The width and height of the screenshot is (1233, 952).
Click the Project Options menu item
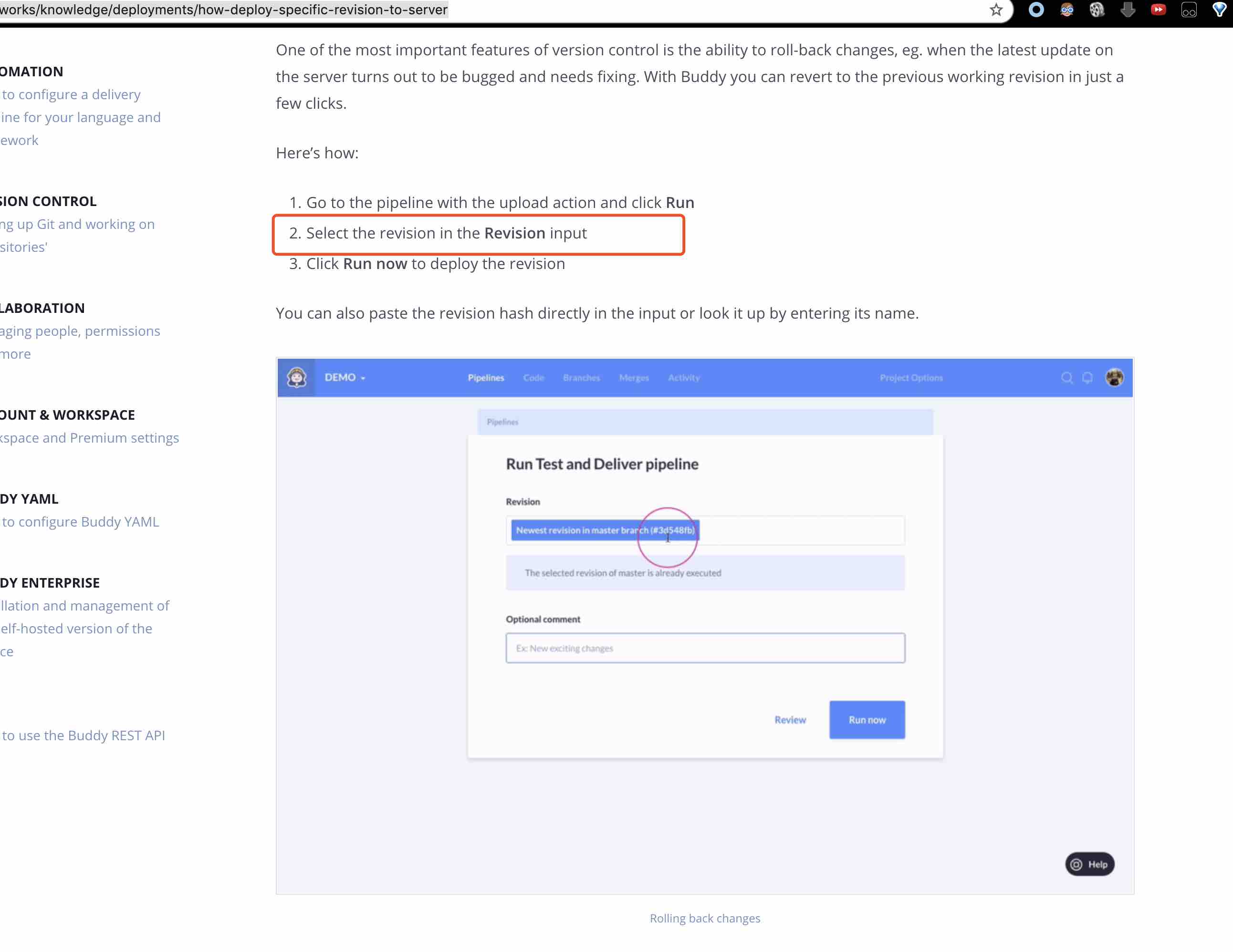tap(910, 378)
